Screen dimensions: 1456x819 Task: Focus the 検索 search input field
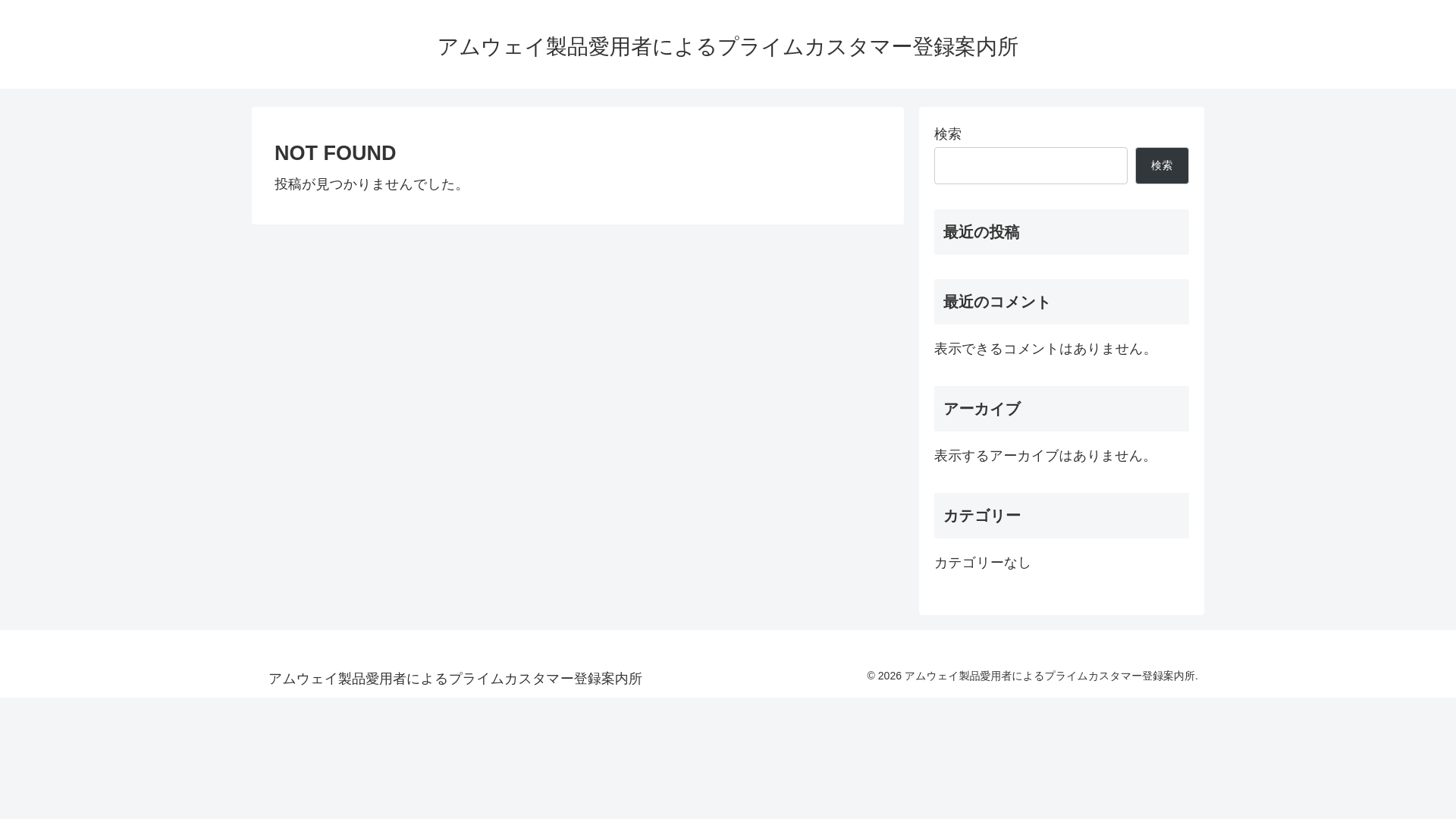(x=1031, y=165)
